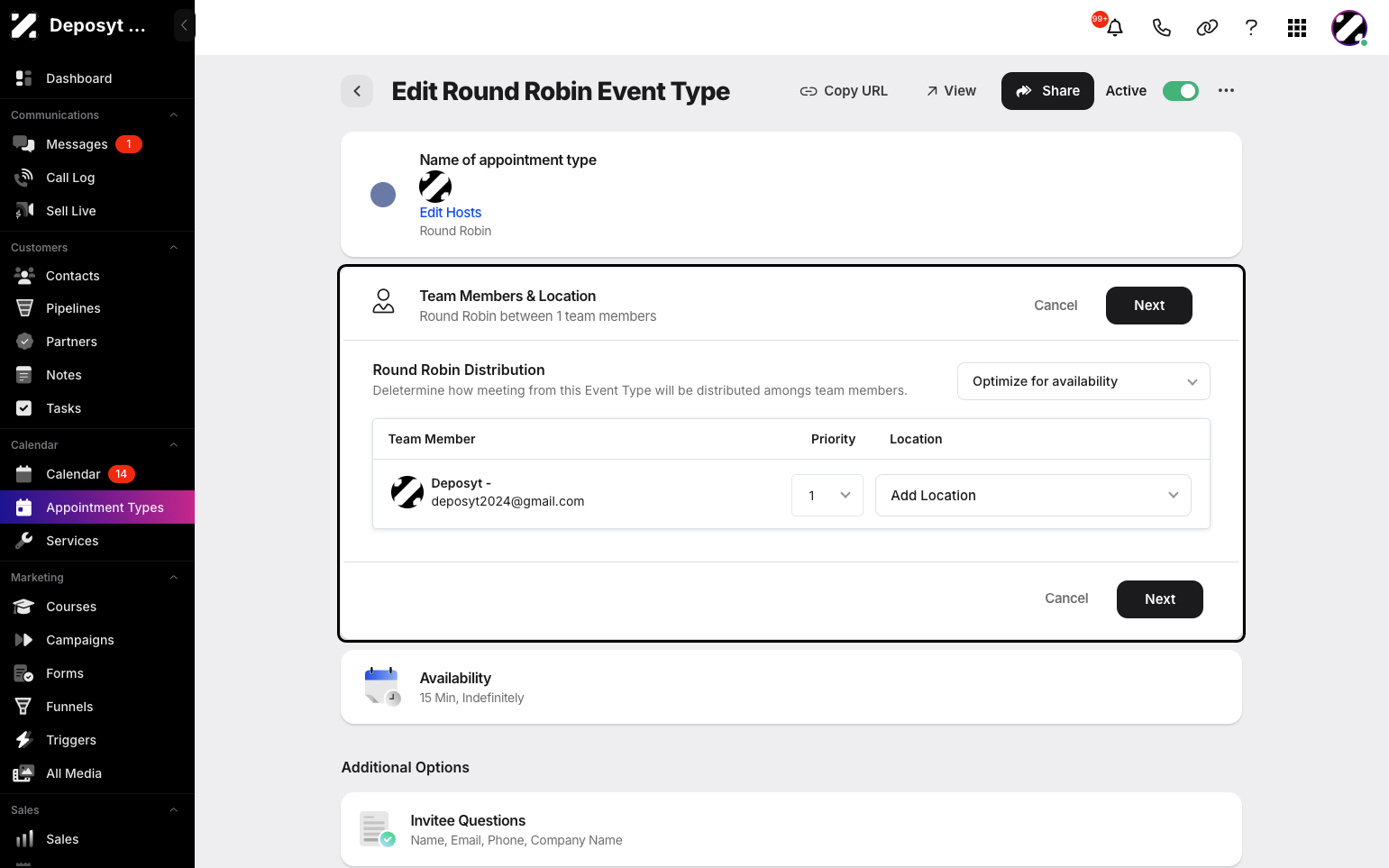Select Appointment Types in the sidebar
This screenshot has height=868, width=1389.
[x=97, y=507]
